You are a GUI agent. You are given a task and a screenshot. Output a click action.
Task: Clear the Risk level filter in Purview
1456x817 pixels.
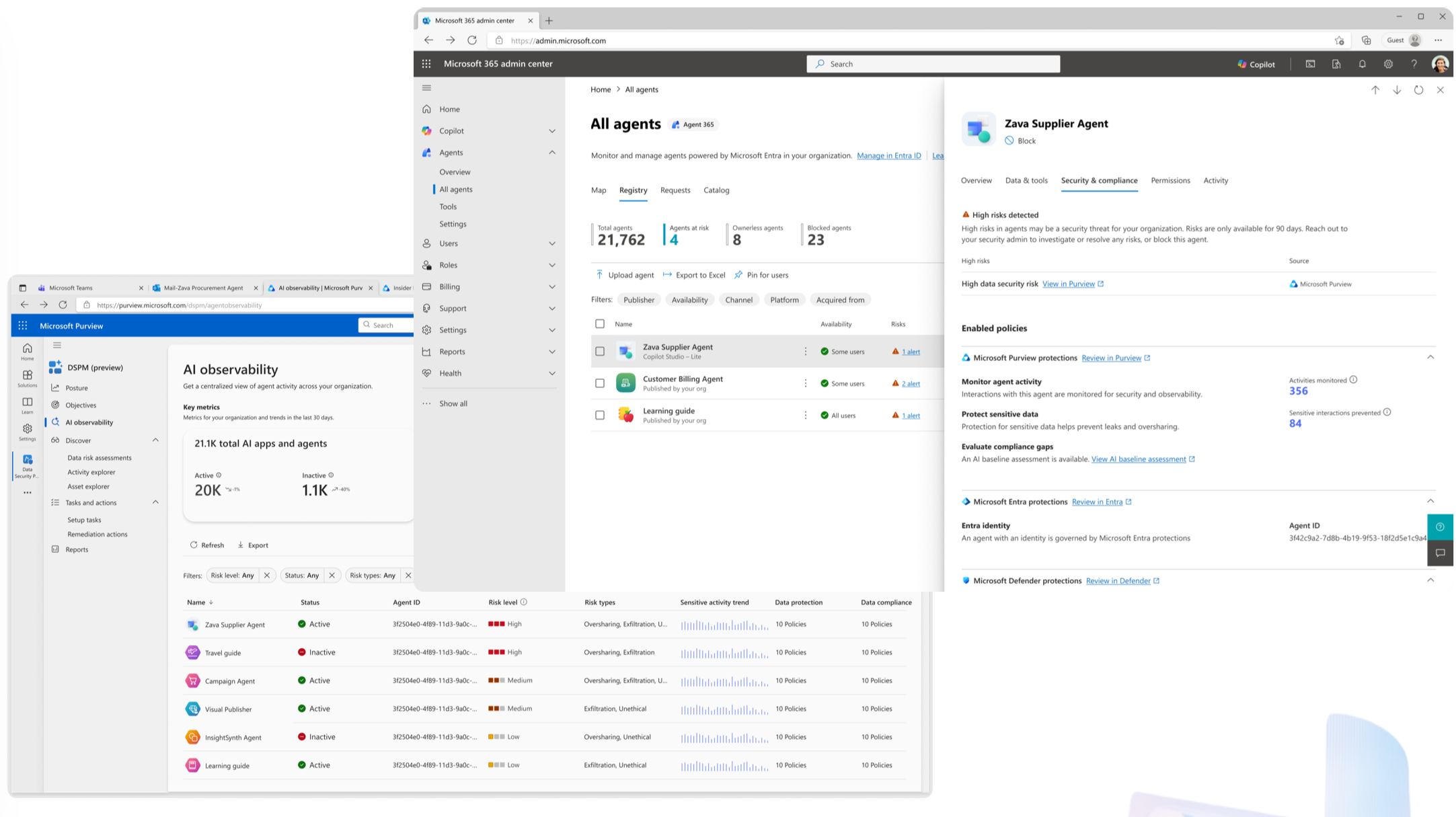(x=267, y=576)
